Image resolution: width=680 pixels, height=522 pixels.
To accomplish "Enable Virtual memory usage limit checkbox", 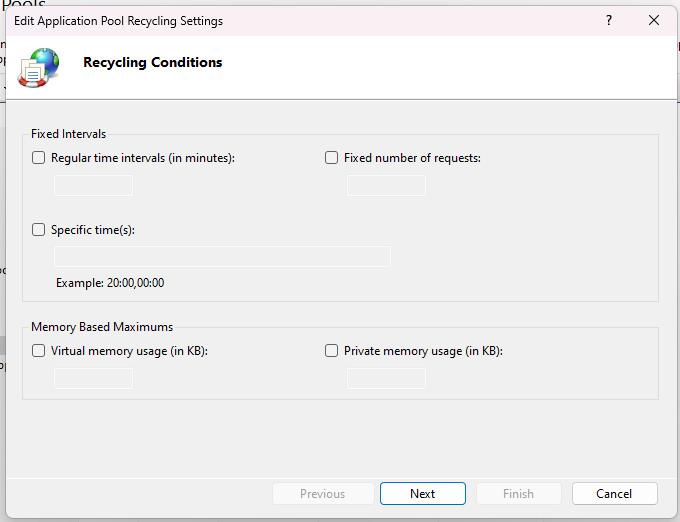I will point(39,351).
